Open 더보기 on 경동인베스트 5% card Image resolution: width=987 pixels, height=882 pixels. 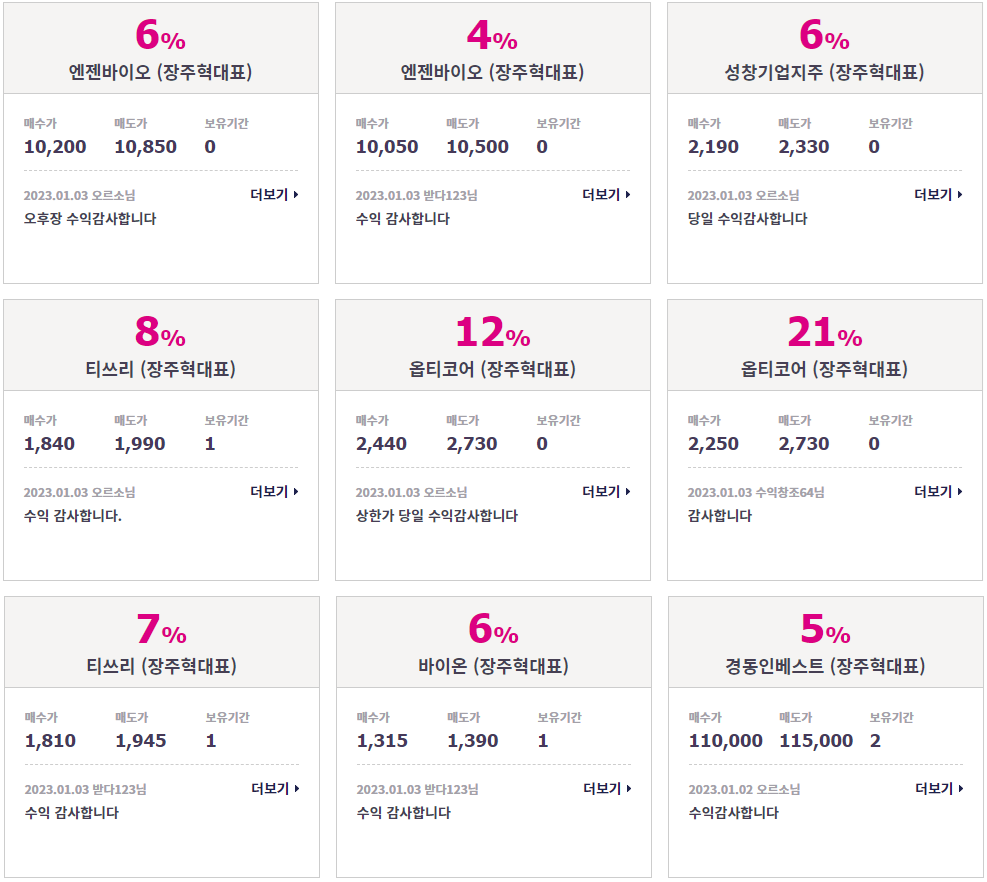[939, 789]
